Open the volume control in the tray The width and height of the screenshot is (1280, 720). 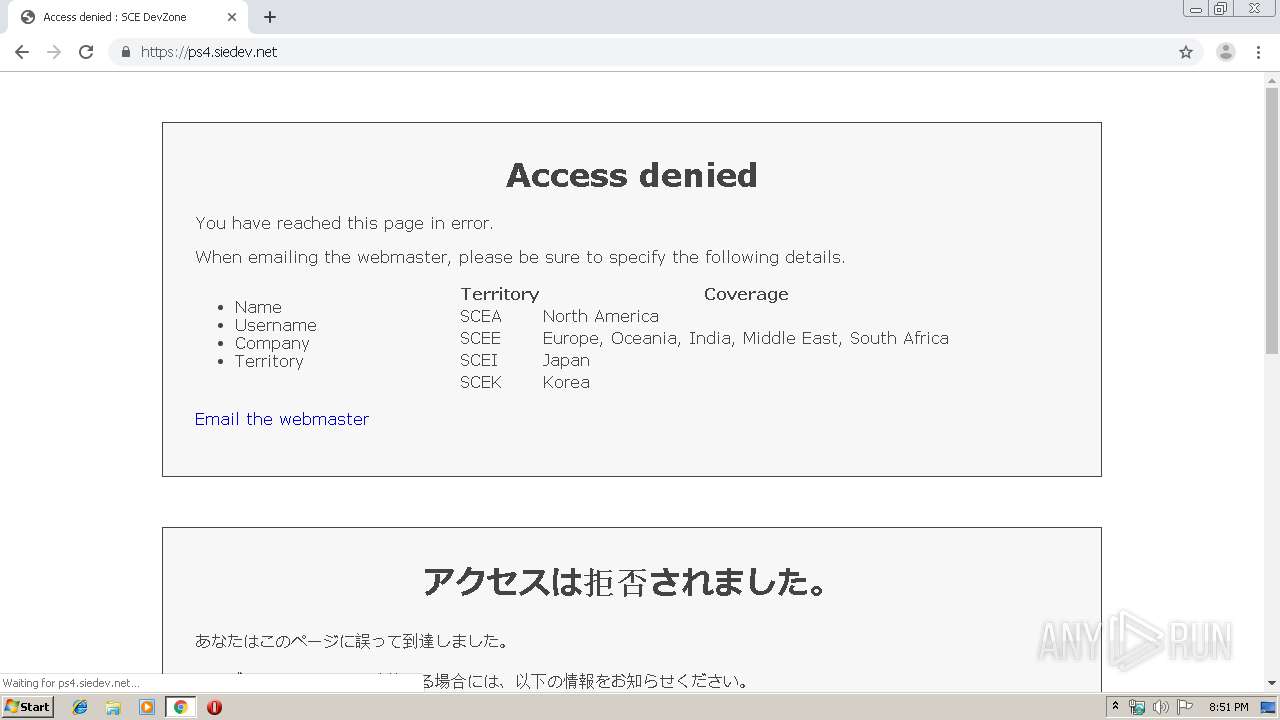[1161, 707]
